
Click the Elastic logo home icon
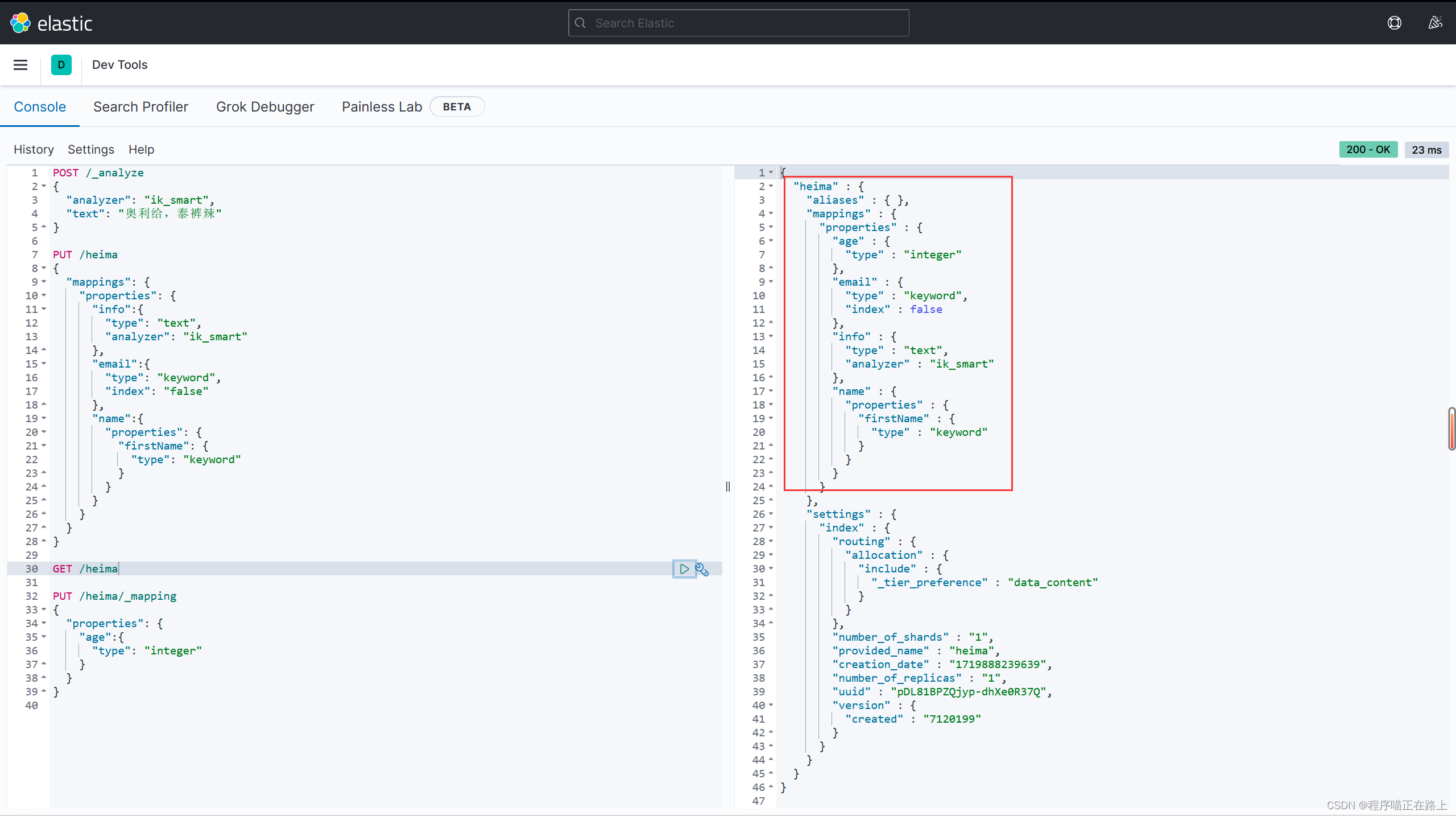coord(20,23)
